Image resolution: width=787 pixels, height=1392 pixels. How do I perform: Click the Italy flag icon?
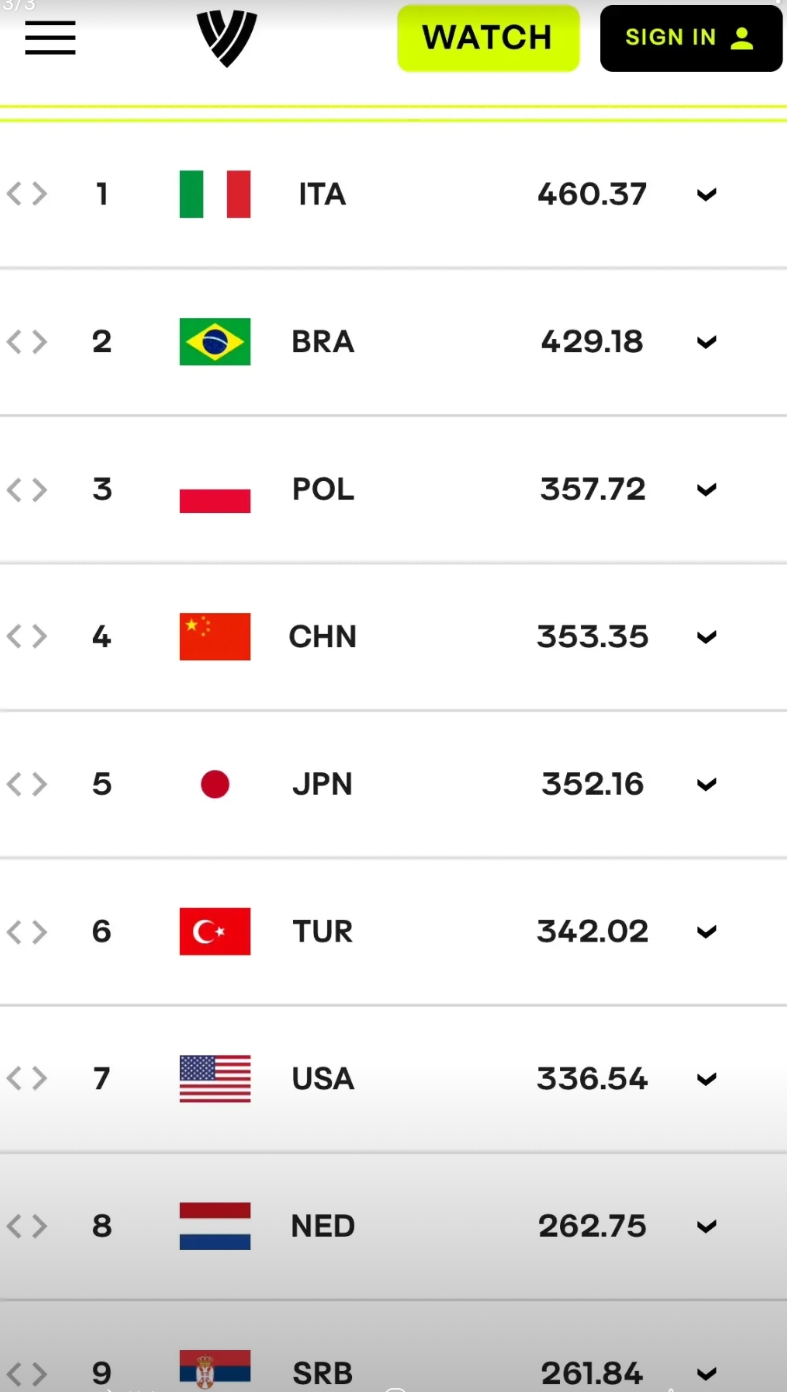[215, 194]
